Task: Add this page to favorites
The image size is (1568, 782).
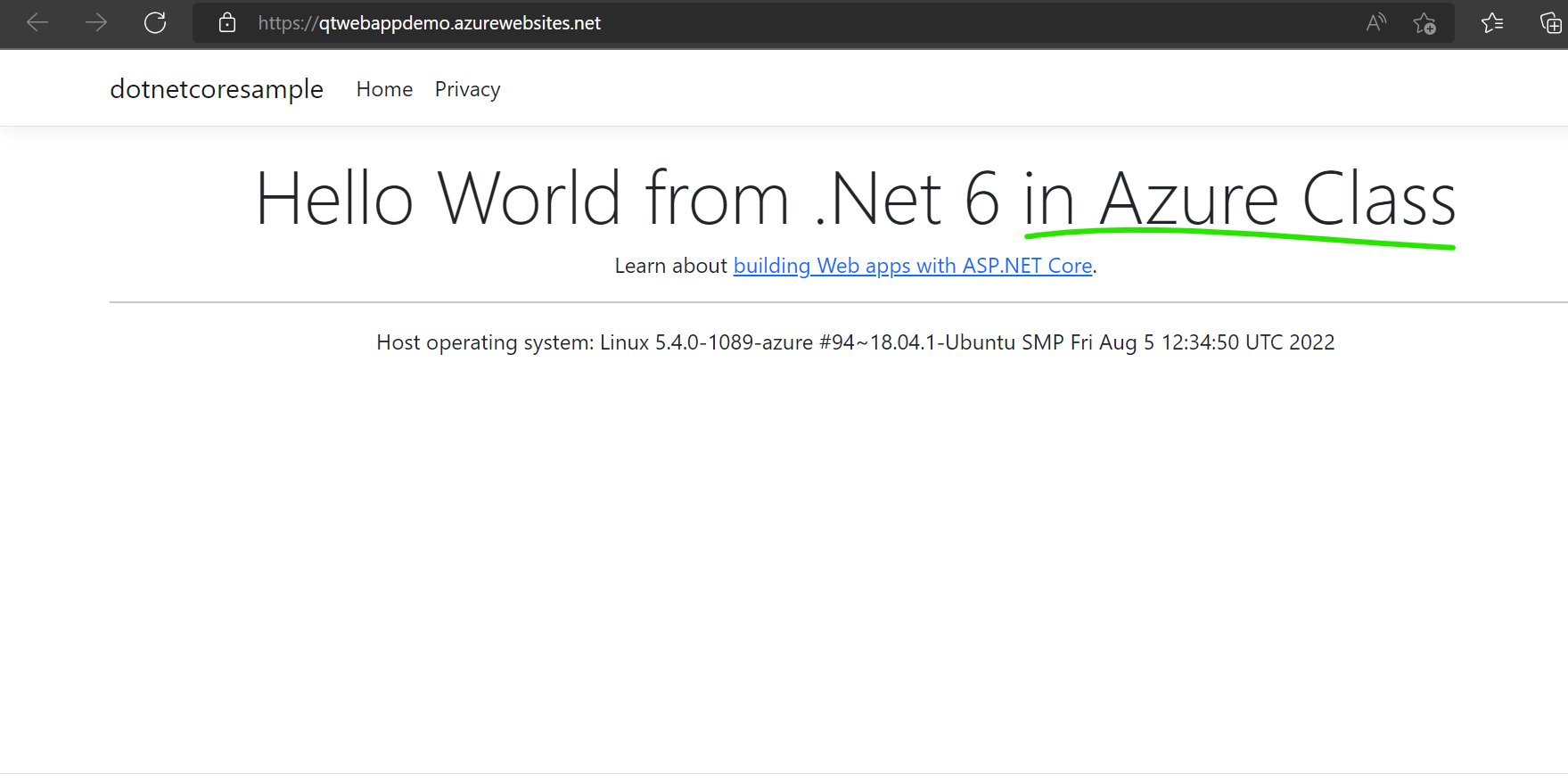Action: [x=1424, y=22]
